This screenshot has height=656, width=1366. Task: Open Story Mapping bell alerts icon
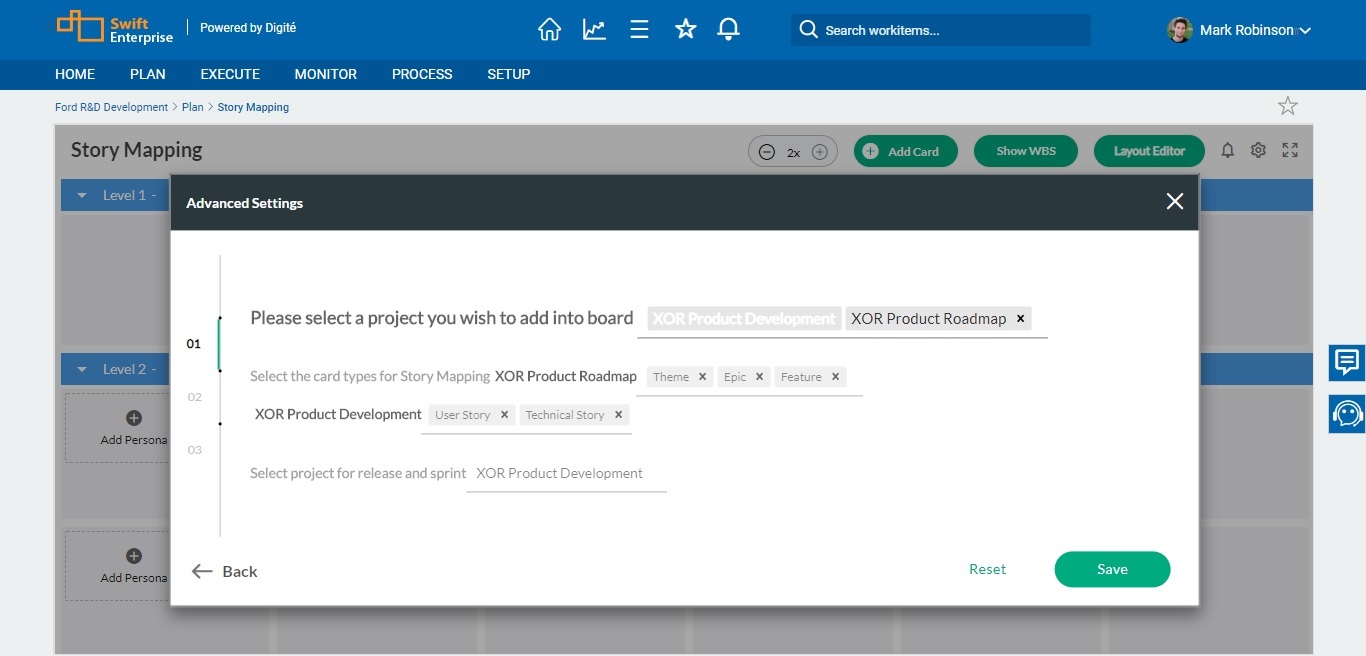(x=1228, y=150)
